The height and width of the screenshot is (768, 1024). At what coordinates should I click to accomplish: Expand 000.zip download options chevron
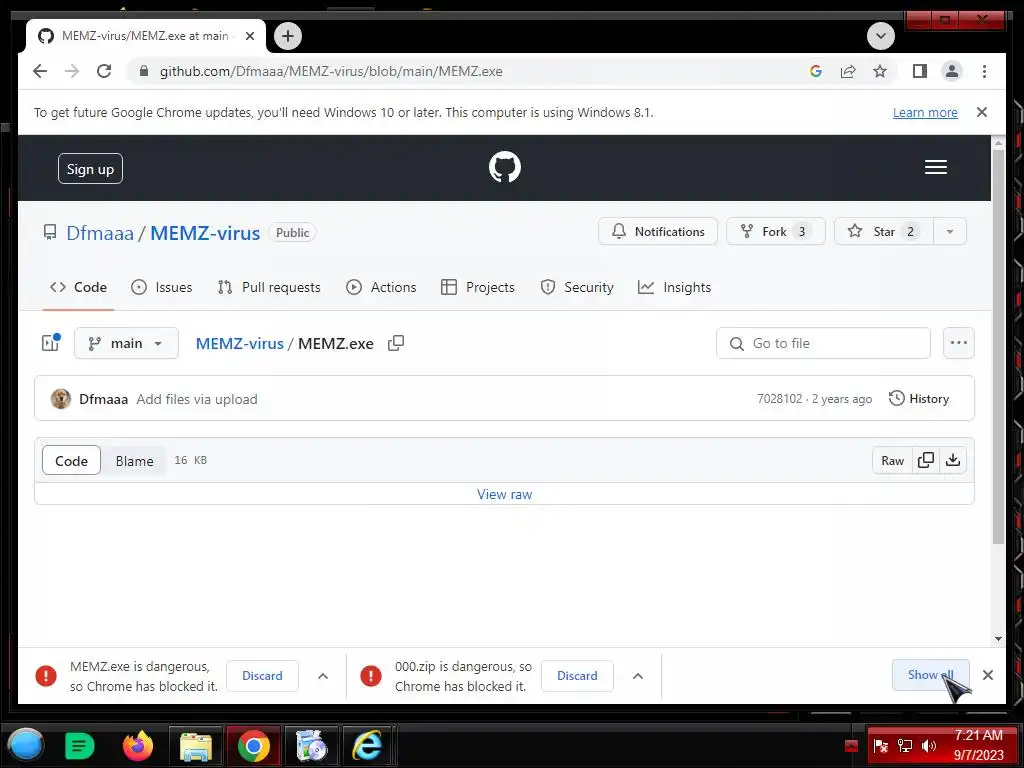tap(638, 676)
